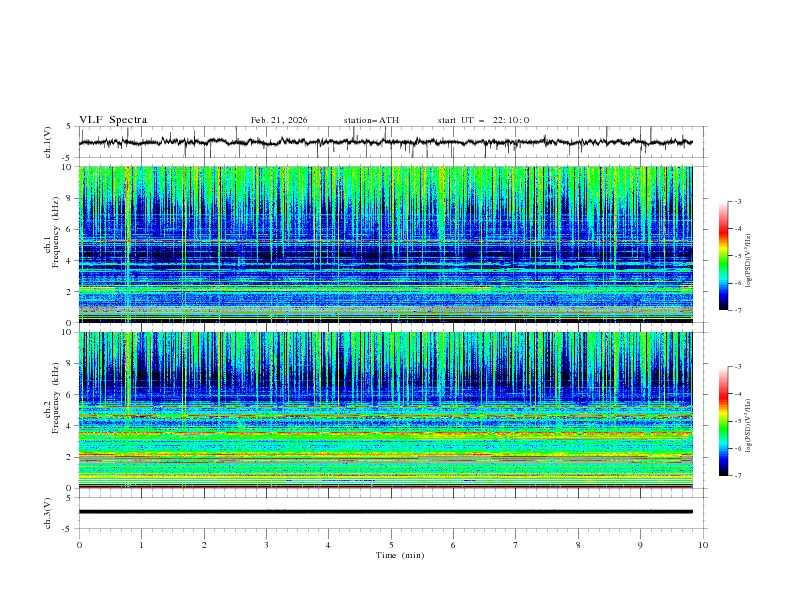This screenshot has width=792, height=612.
Task: Click time axis tick label "8"
Action: (x=578, y=545)
